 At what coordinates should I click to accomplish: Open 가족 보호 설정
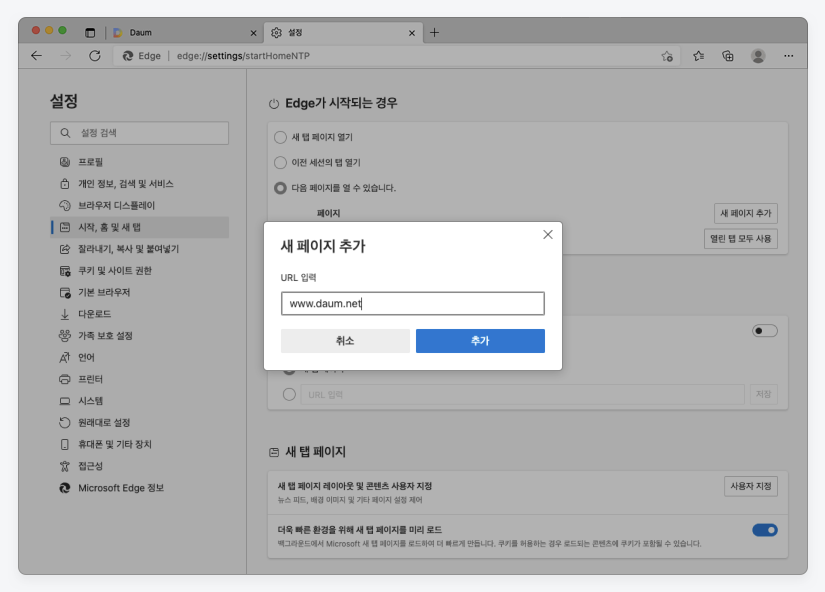click(x=139, y=336)
